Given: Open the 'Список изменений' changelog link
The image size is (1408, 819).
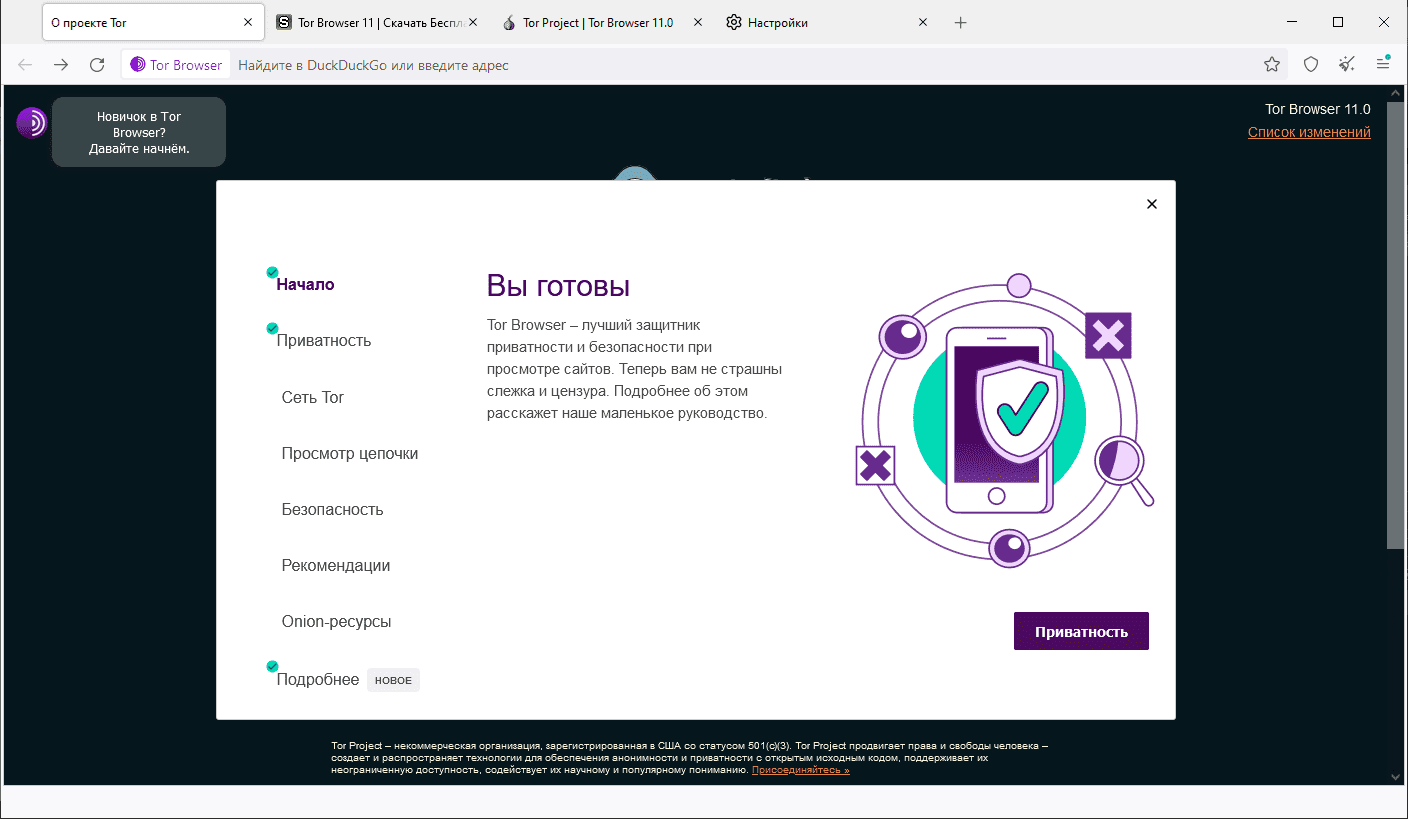Looking at the screenshot, I should click(1309, 132).
